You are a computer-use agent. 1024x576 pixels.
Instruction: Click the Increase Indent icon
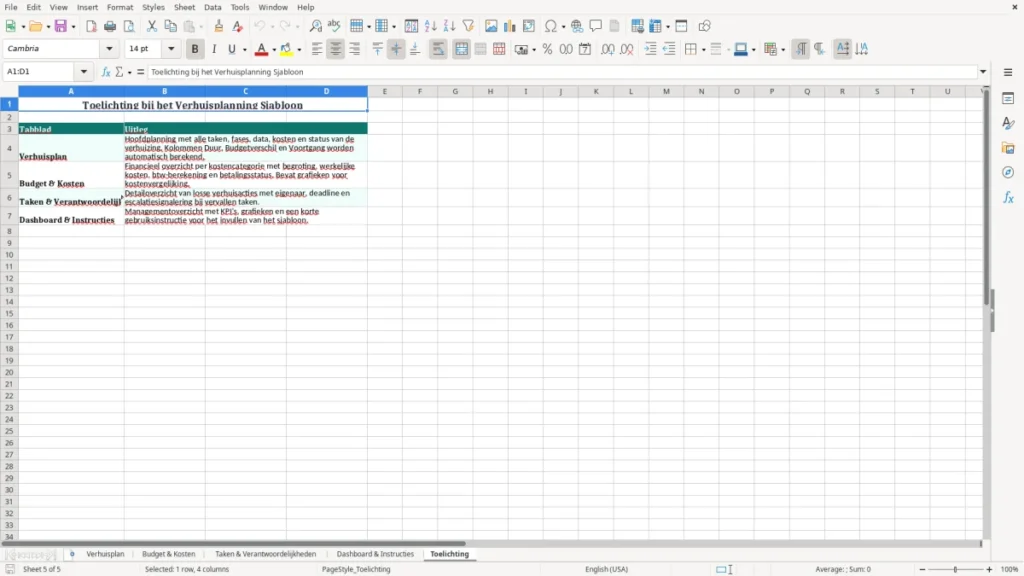click(650, 49)
